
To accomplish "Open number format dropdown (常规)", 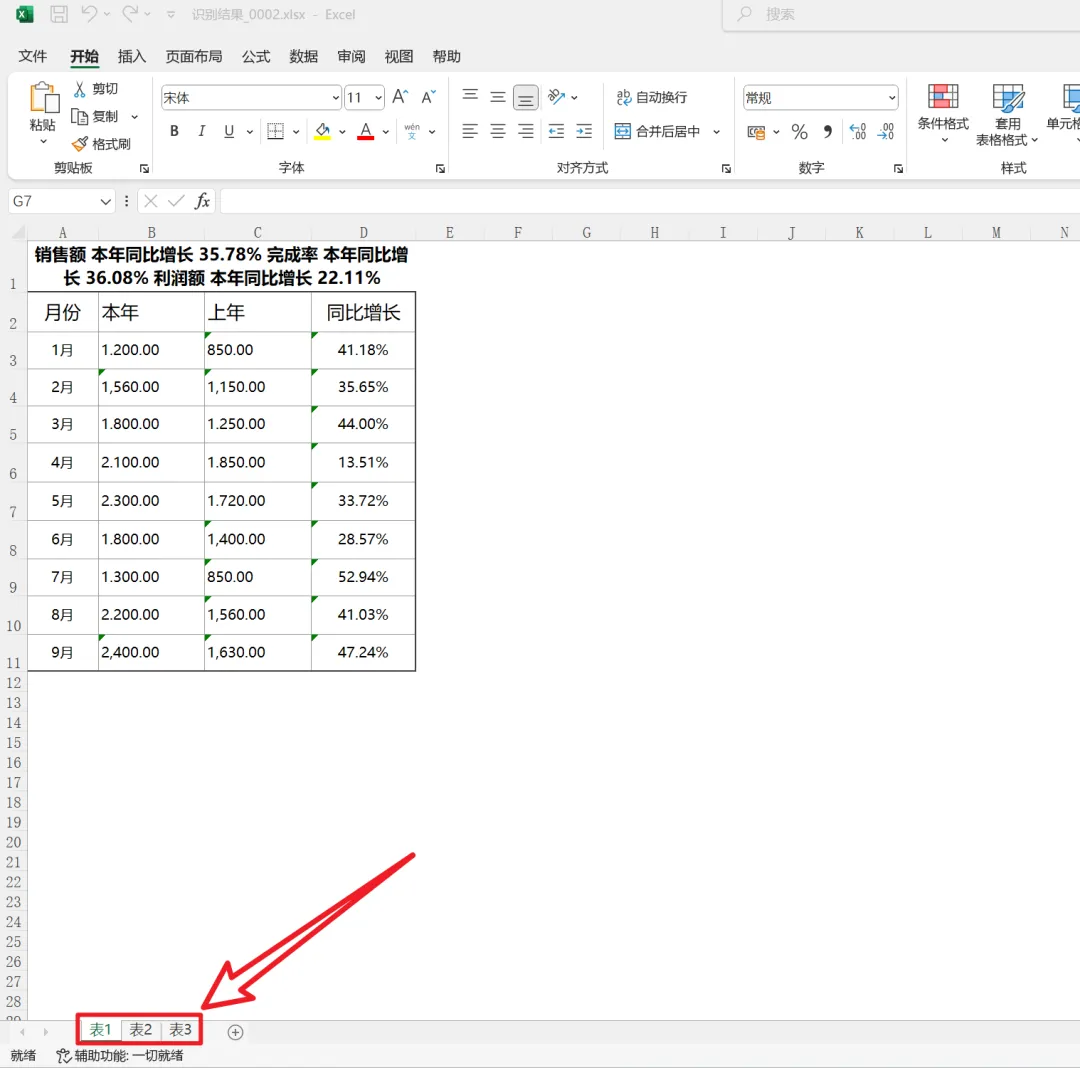I will pos(892,98).
